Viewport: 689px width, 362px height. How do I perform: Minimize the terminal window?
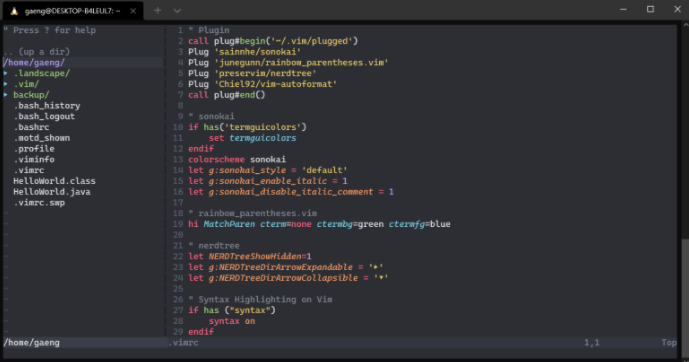click(623, 9)
